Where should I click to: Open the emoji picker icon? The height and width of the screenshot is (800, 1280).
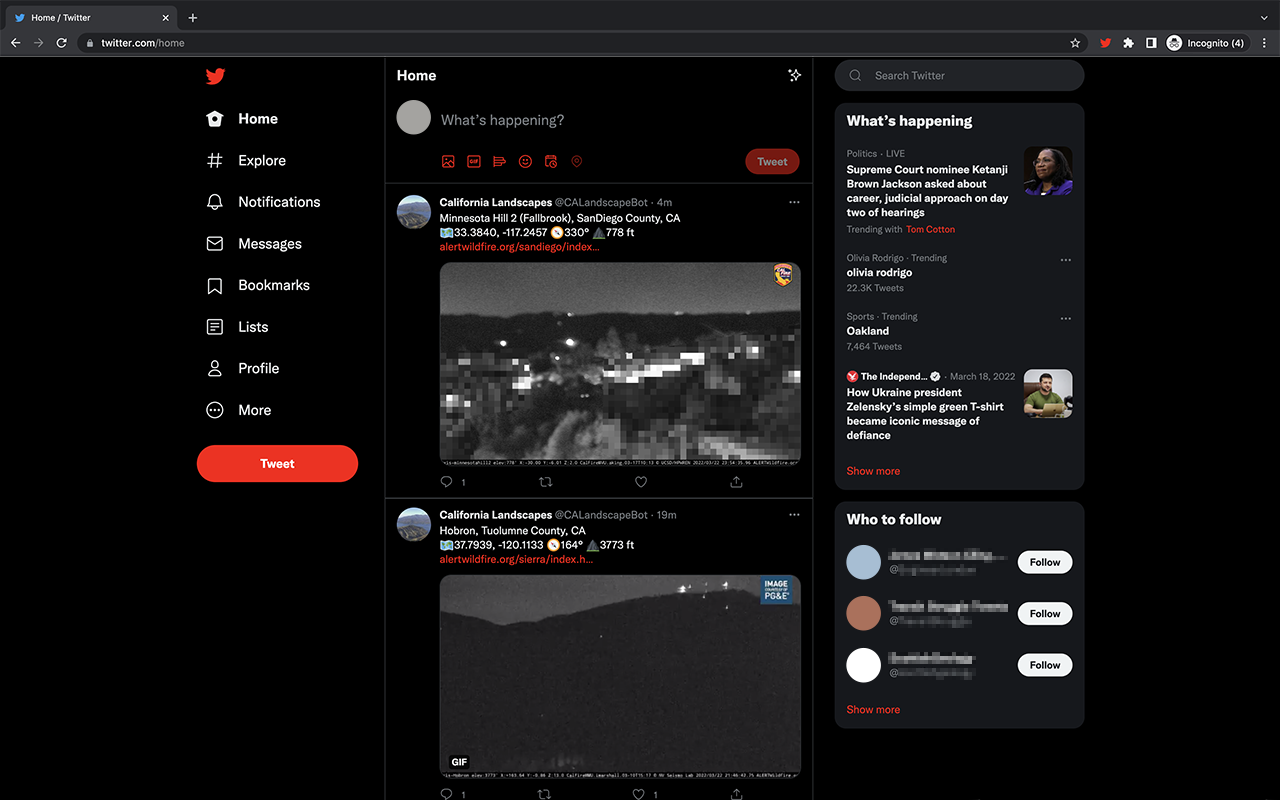(x=525, y=162)
